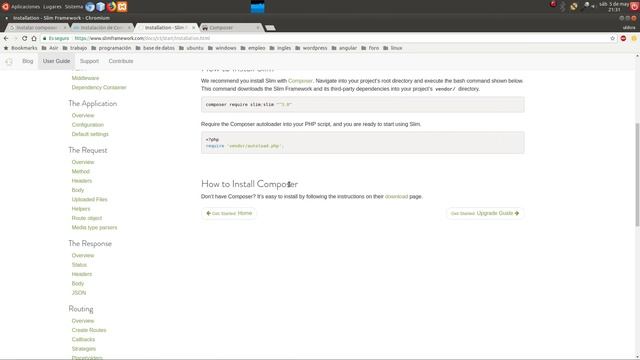Open the 'base de datos' bookmarks folder
Screen dimensions: 640x360
point(155,48)
